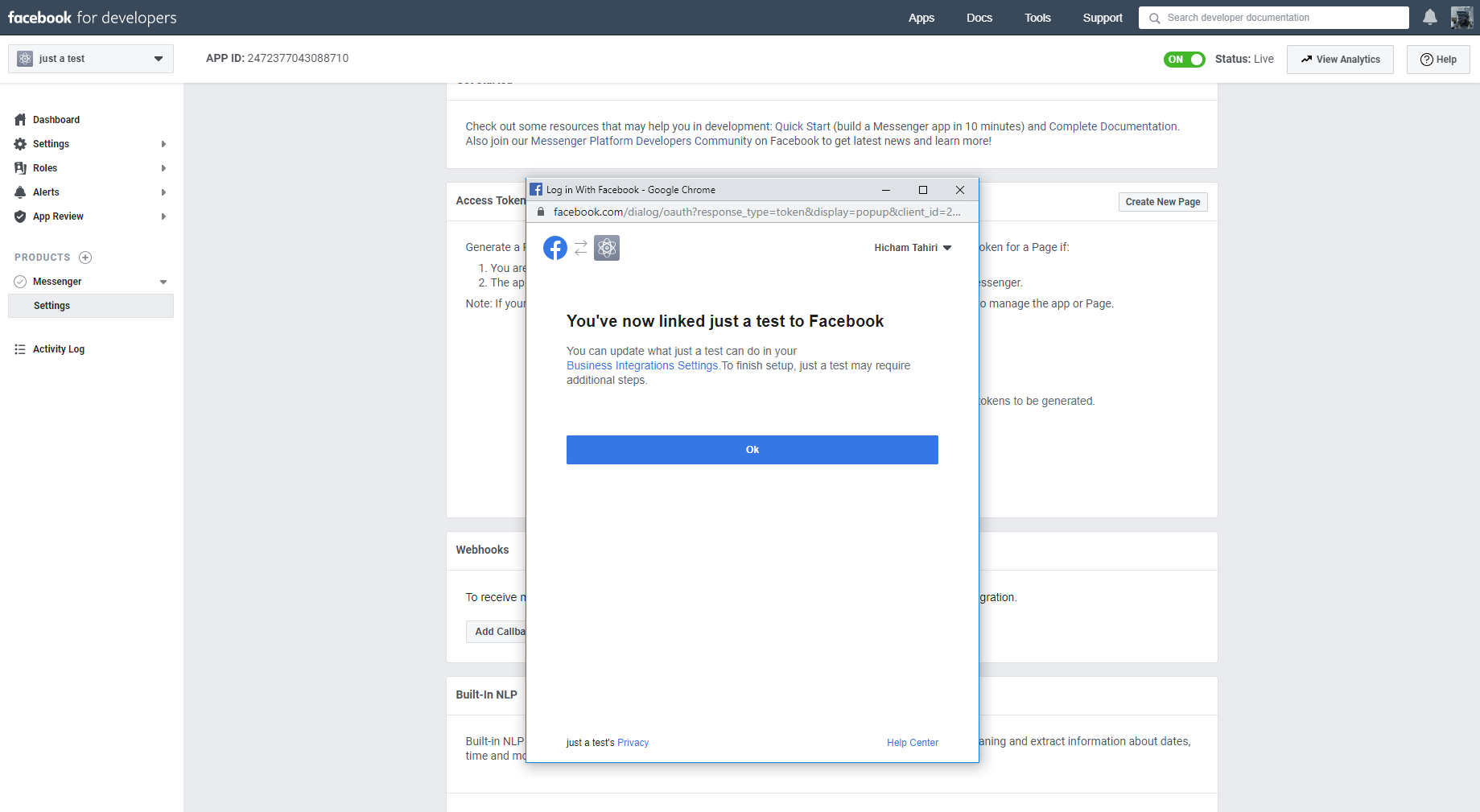Screen dimensions: 1480x812
Task: Click the Roles icon in sidebar
Action: coord(20,168)
